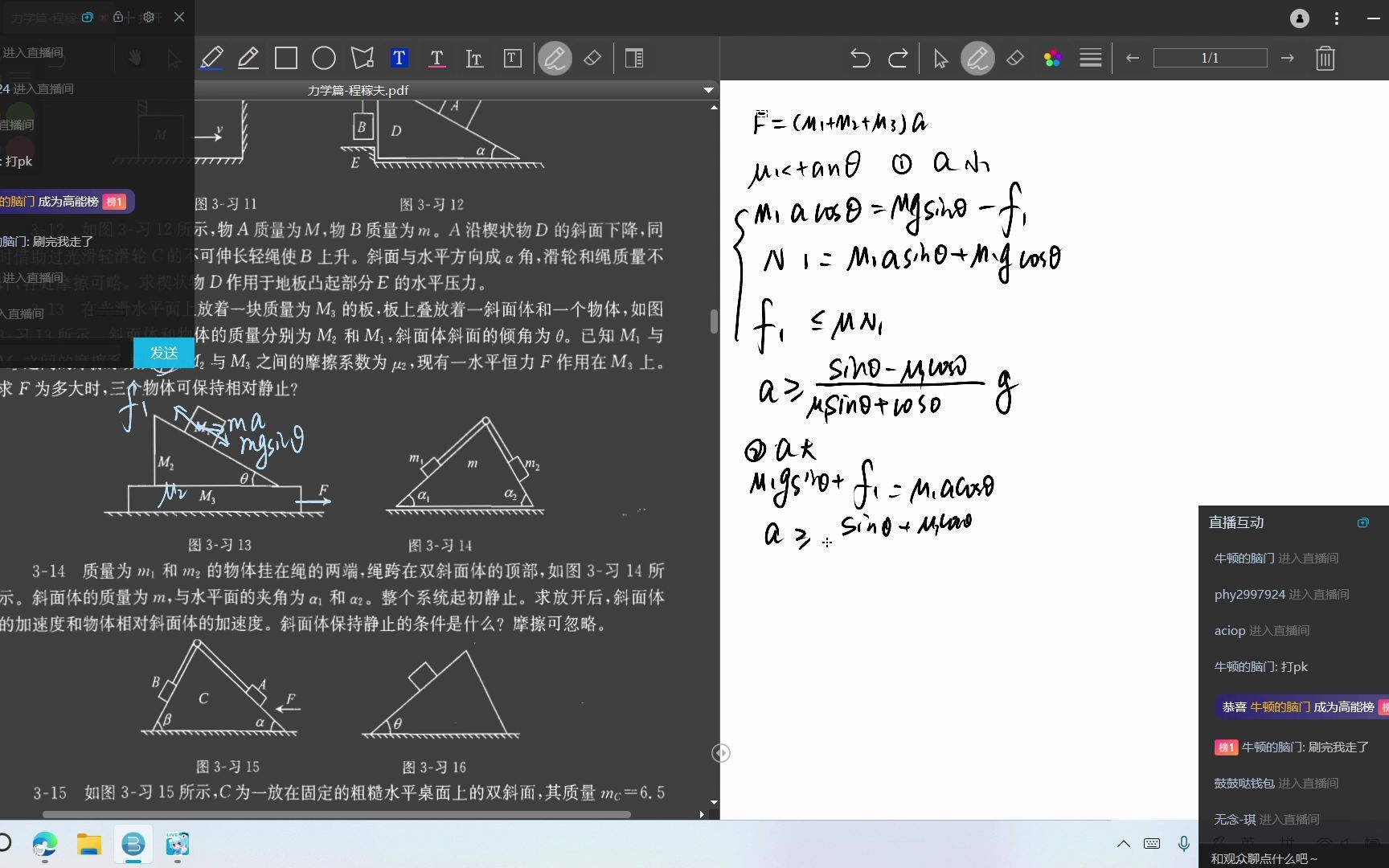Screen dimensions: 1389x868
Task: Select the rectangle shape tool
Action: click(286, 58)
